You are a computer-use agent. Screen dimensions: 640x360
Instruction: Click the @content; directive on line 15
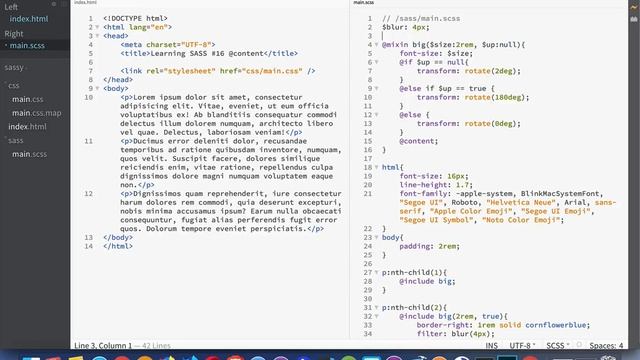pos(418,141)
